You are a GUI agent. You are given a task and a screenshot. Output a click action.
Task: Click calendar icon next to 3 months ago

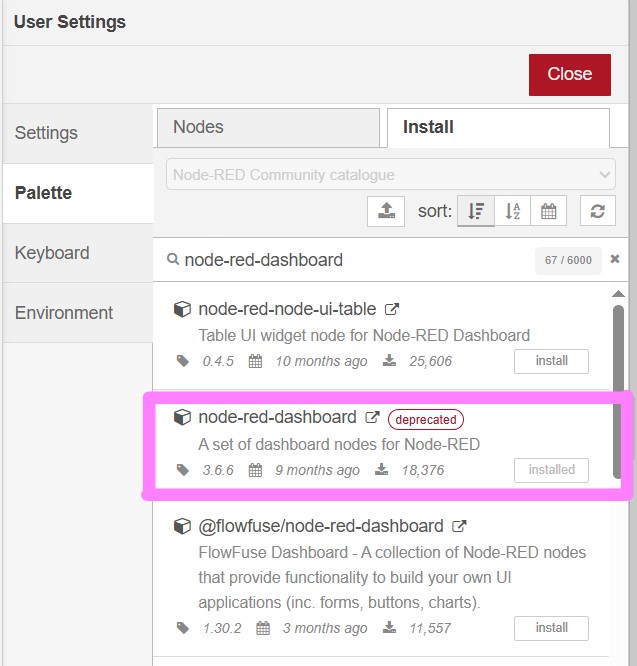(x=263, y=628)
